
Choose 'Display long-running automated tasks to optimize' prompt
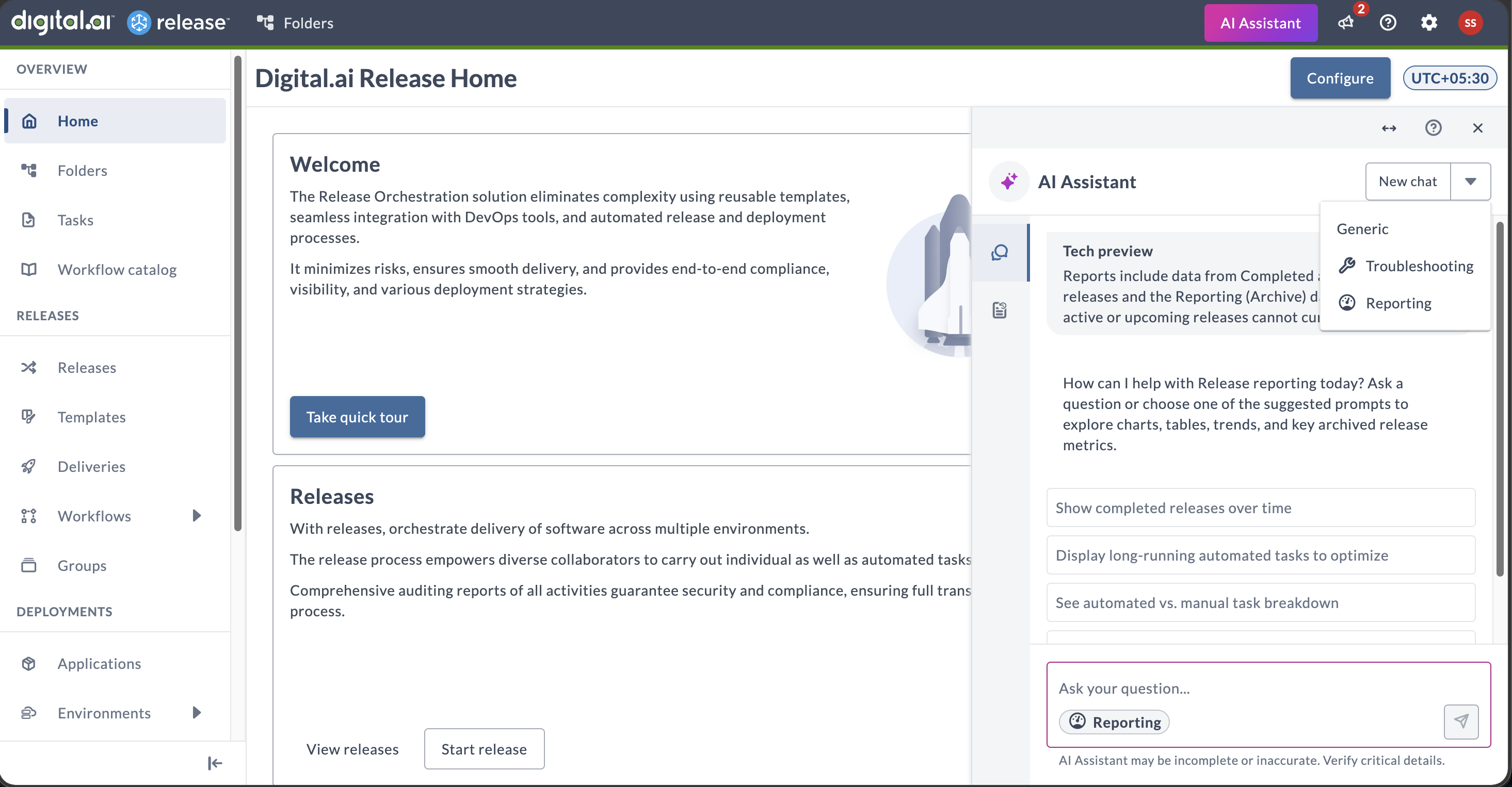click(x=1260, y=555)
